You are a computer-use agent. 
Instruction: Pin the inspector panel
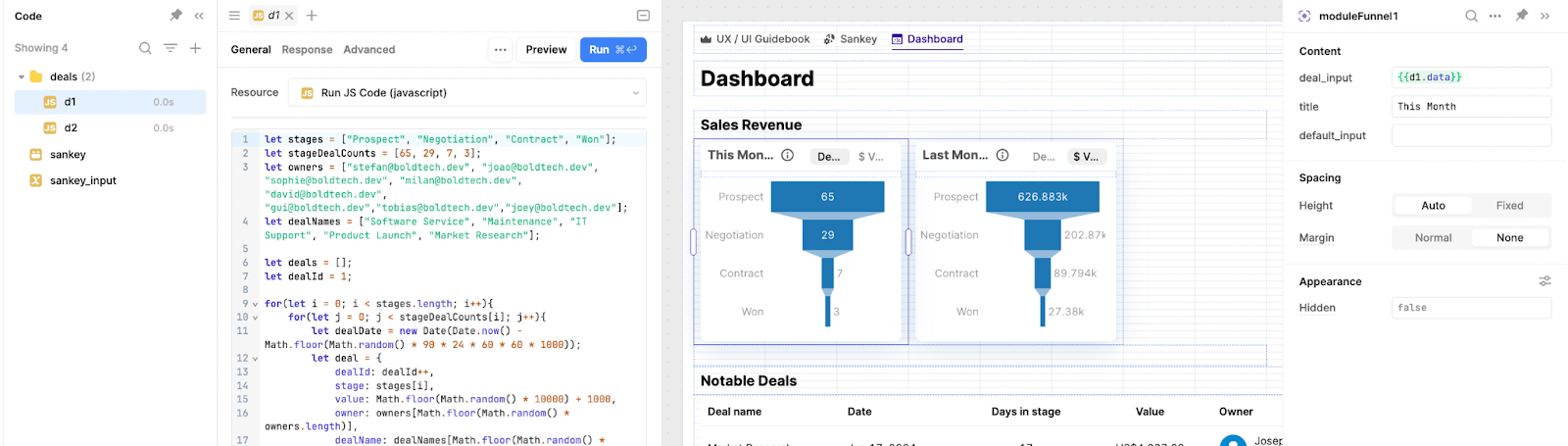pyautogui.click(x=1521, y=16)
